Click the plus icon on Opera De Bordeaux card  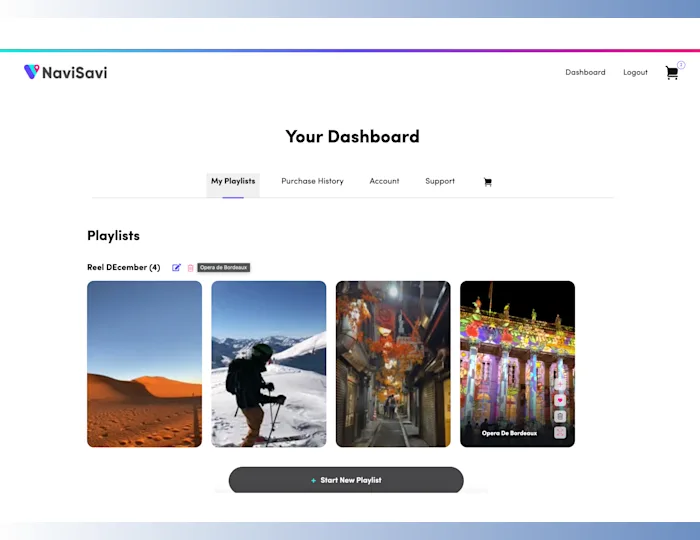(560, 384)
